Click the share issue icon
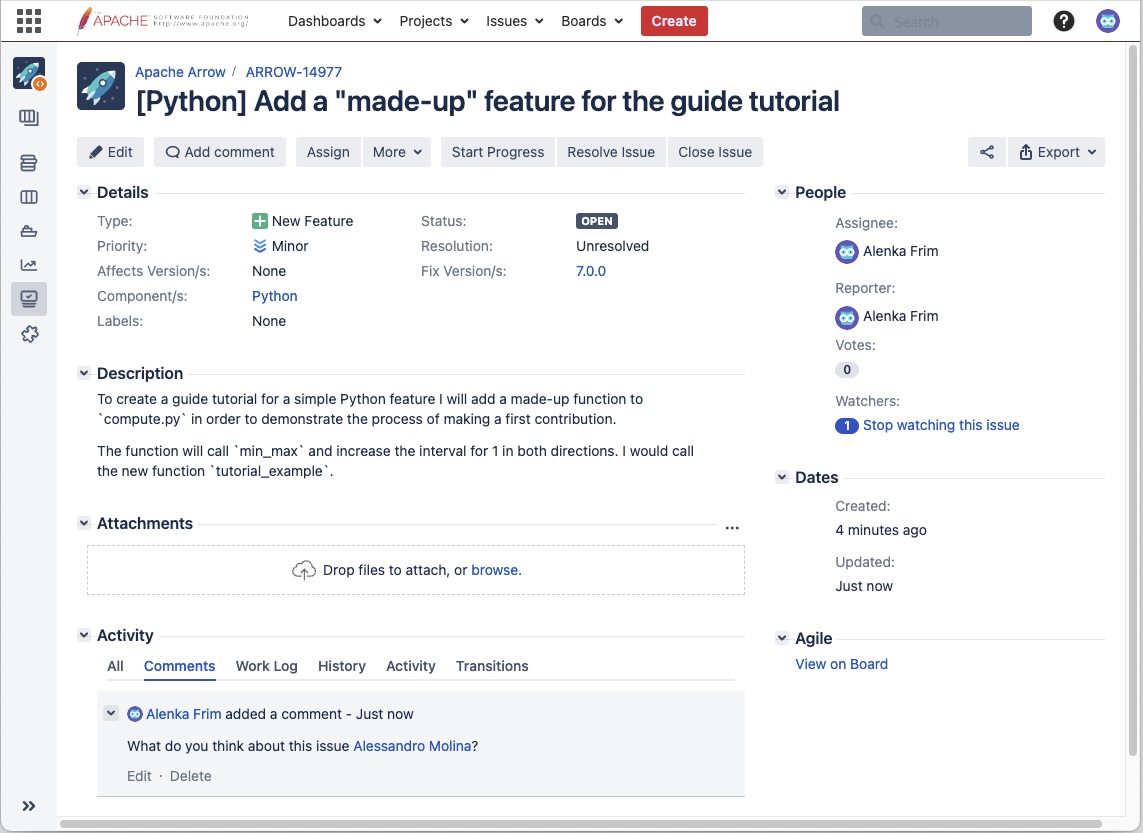Image resolution: width=1143 pixels, height=833 pixels. coord(987,152)
